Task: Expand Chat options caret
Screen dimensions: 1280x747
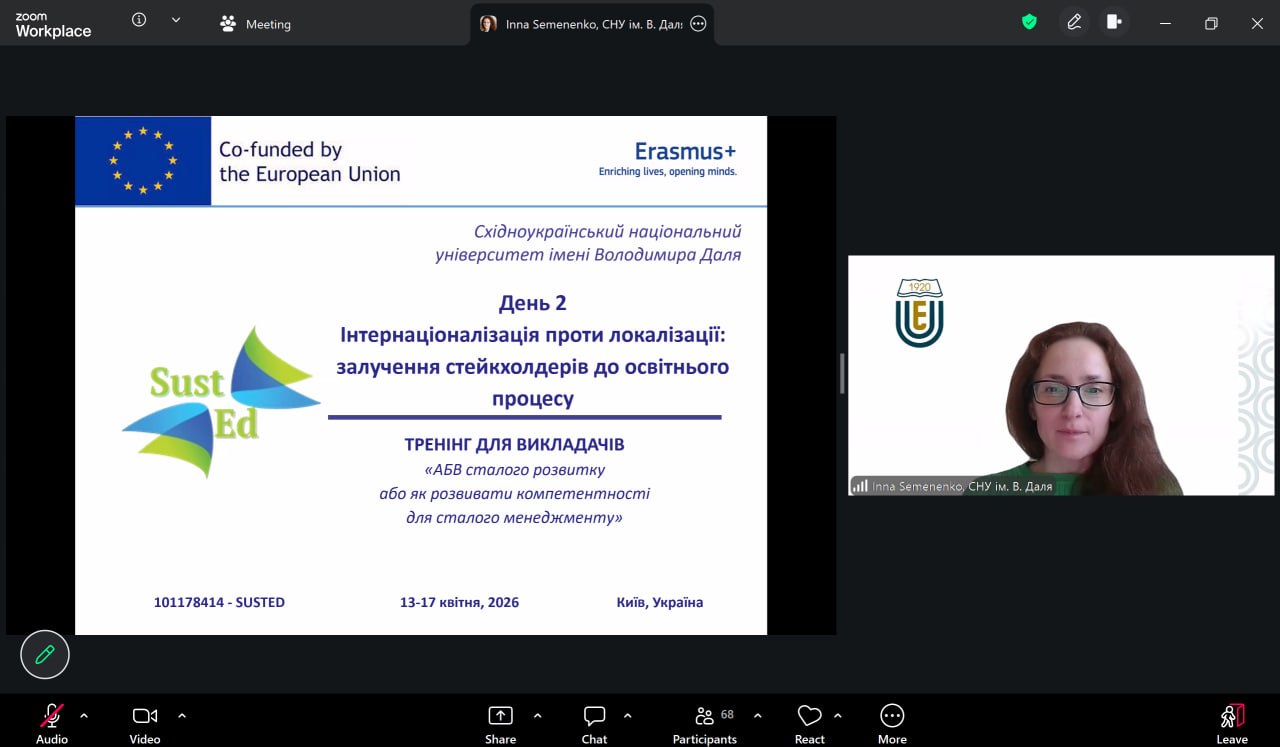Action: (628, 716)
